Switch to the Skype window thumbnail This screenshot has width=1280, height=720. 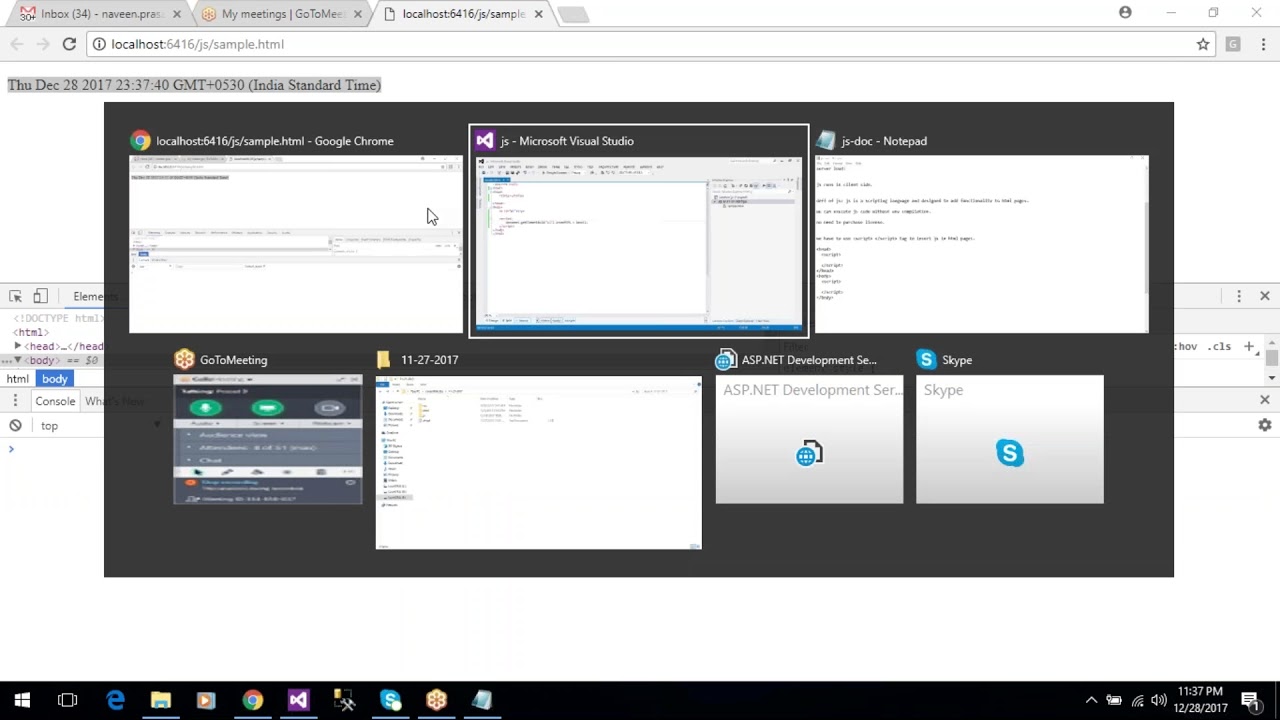1010,439
